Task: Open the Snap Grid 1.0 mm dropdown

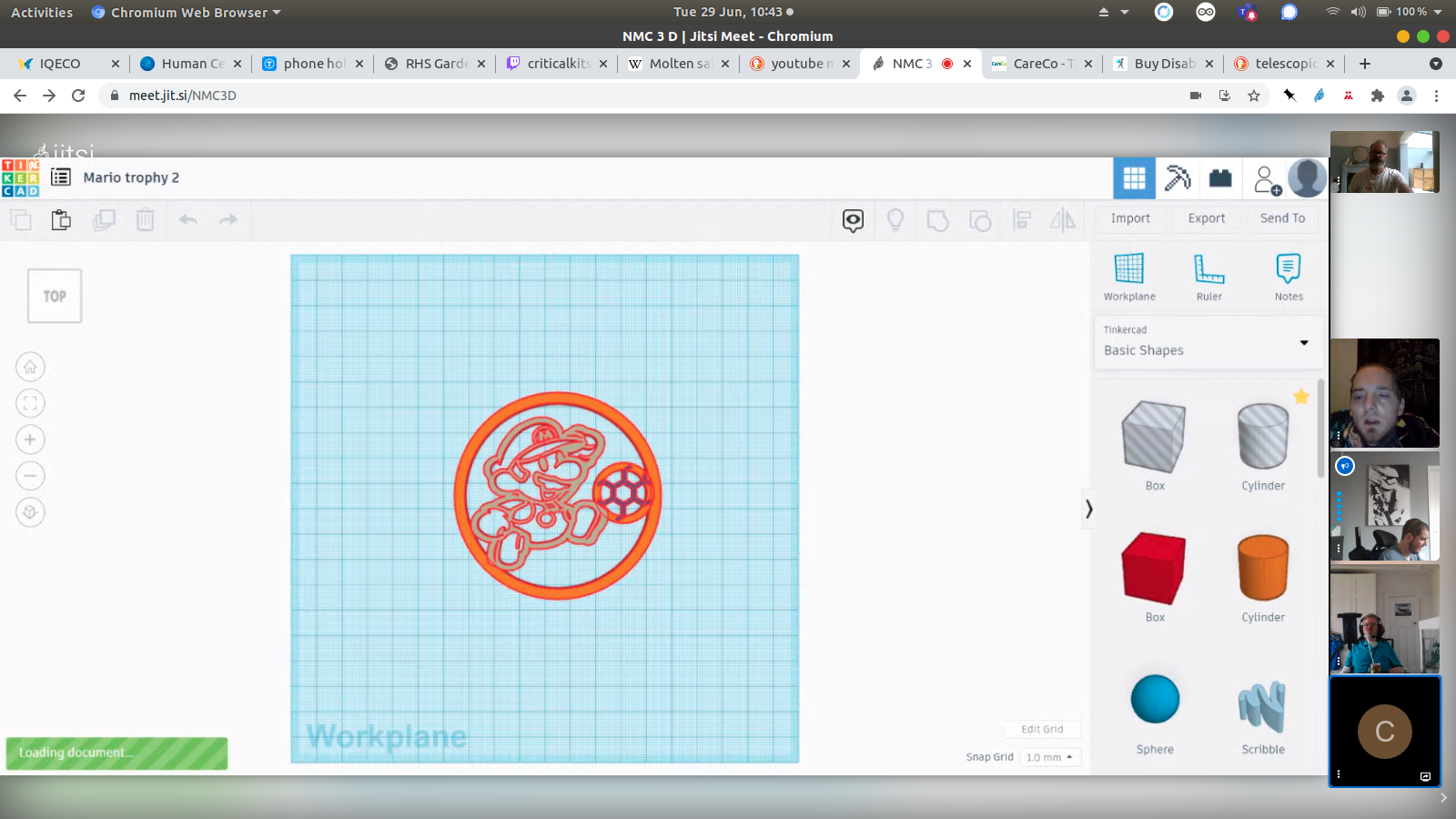Action: (1050, 757)
